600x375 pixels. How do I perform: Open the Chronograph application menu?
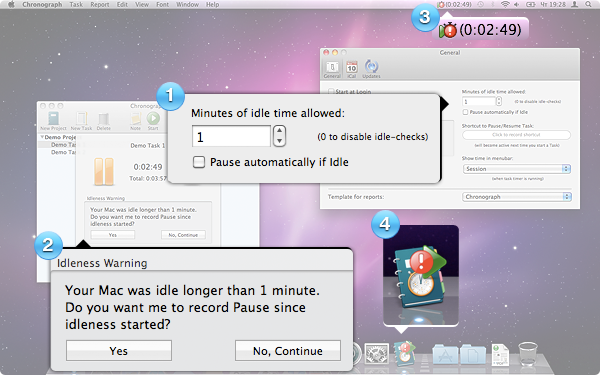point(42,5)
